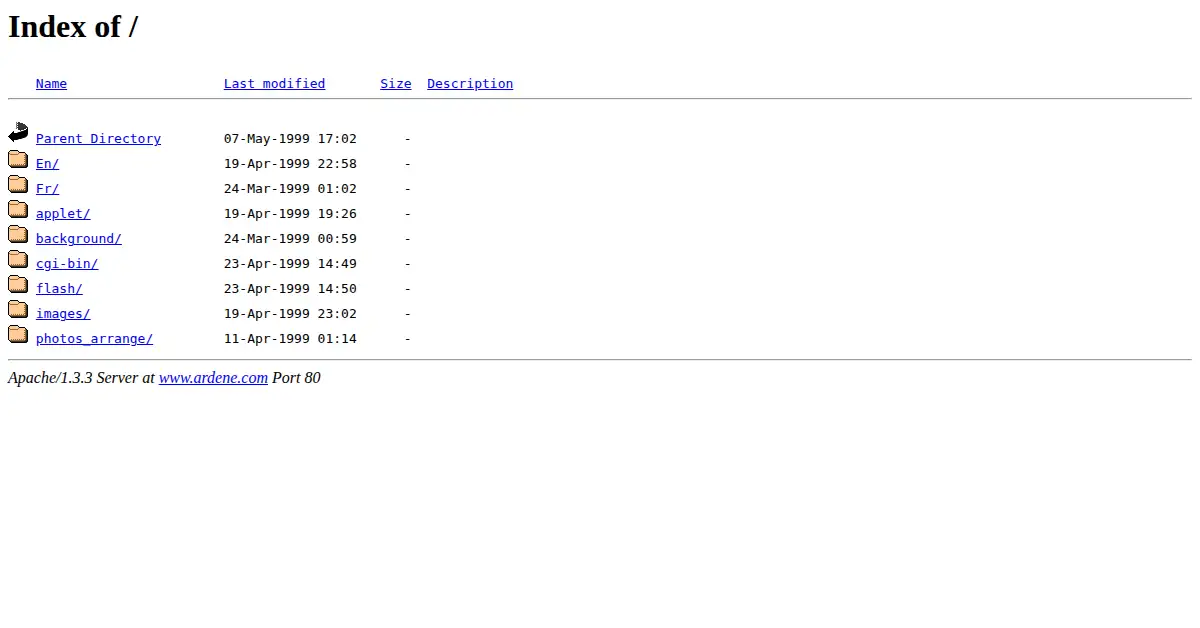Click the Parent Directory back-arrow icon
The height and width of the screenshot is (628, 1200).
tap(18, 132)
